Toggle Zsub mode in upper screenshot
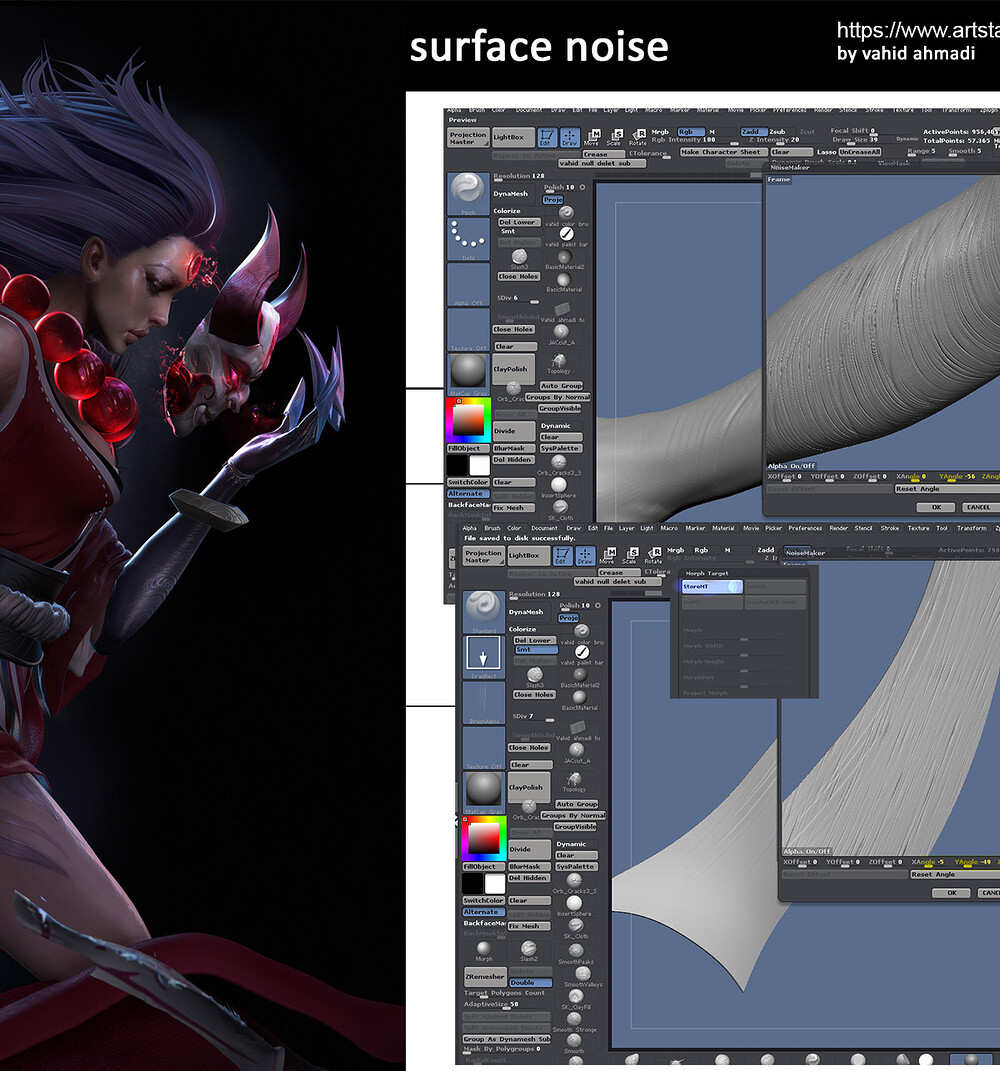The image size is (1000, 1071). click(777, 132)
